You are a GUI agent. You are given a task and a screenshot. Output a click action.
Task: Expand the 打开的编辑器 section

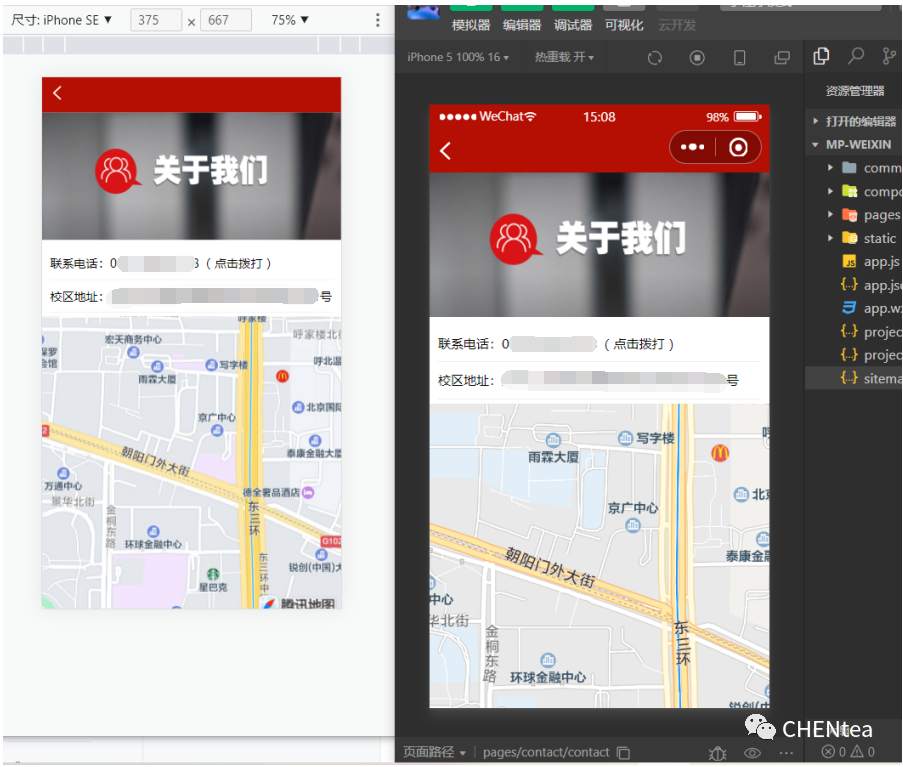855,121
